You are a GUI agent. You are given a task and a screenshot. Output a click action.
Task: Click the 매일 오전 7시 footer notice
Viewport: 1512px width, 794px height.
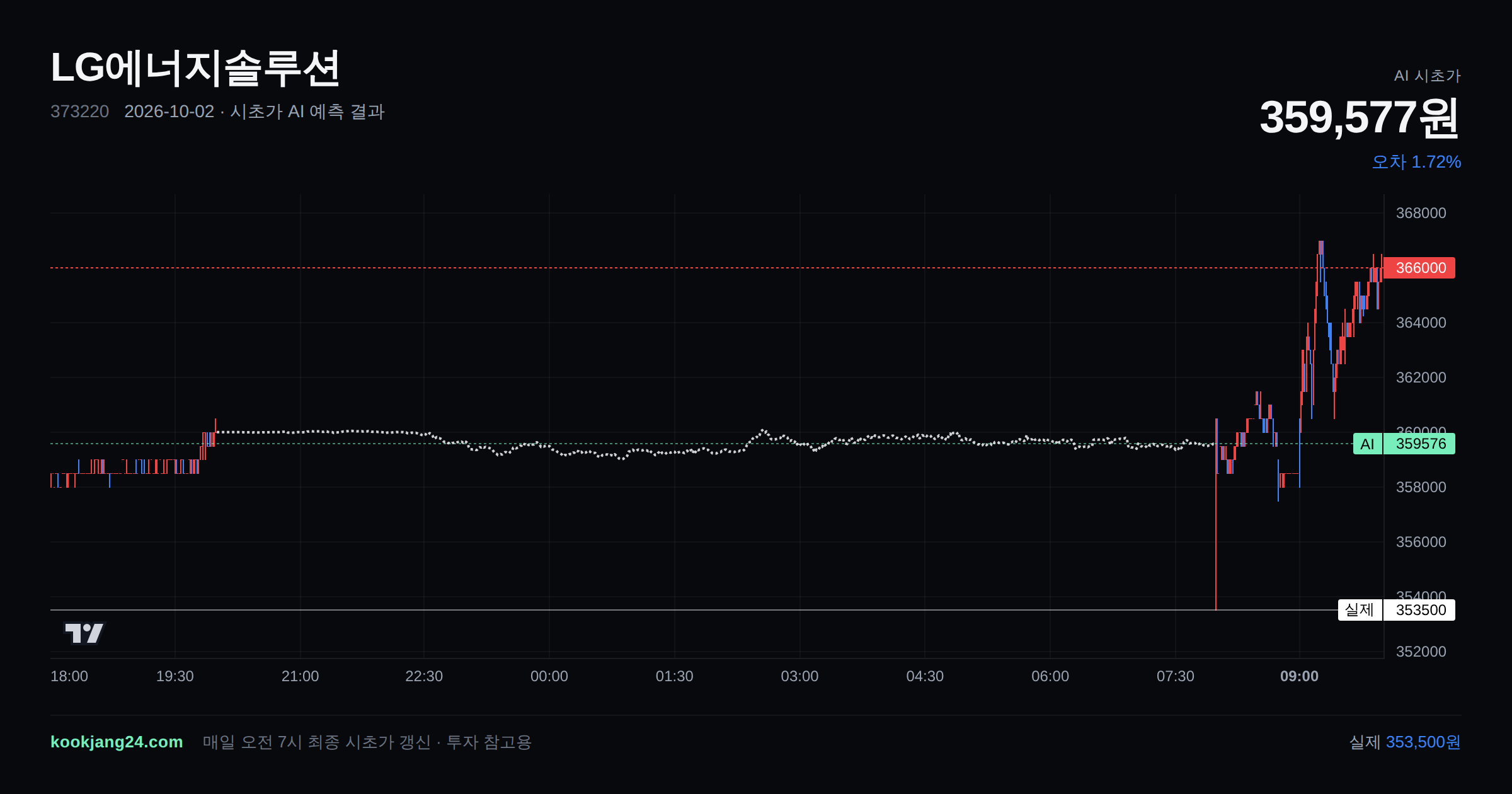coord(367,742)
